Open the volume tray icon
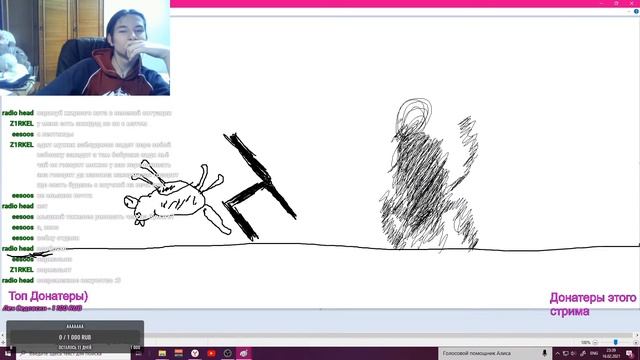Image resolution: width=640 pixels, height=360 pixels. [573, 353]
